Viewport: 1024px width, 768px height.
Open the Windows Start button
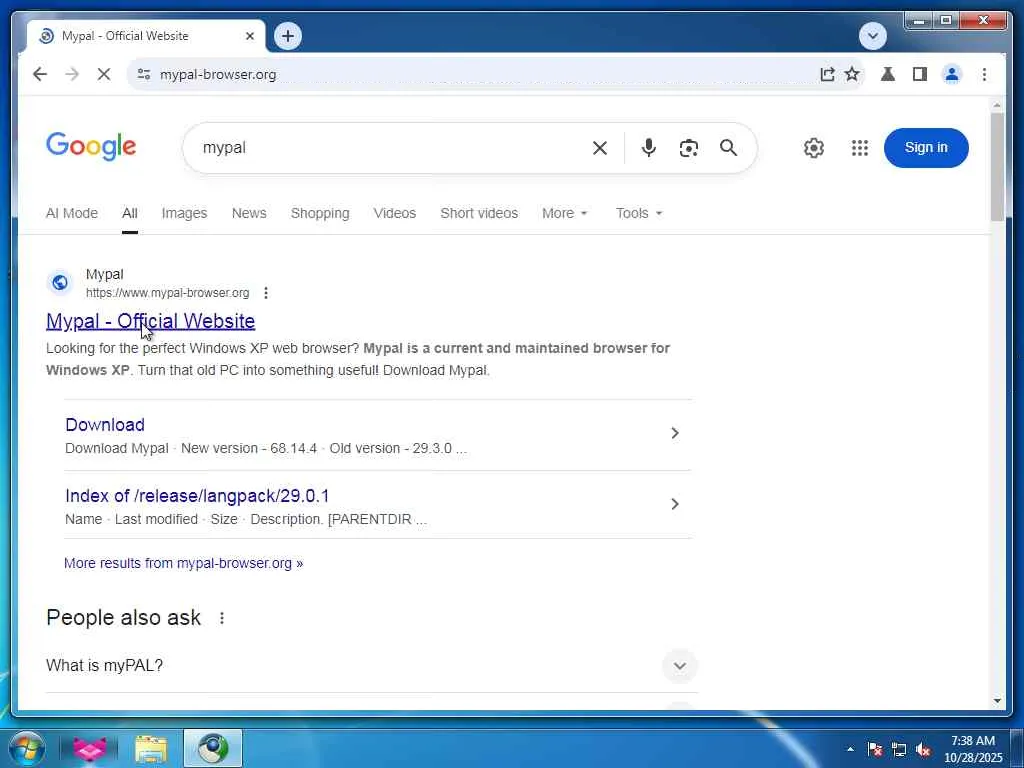click(x=27, y=748)
